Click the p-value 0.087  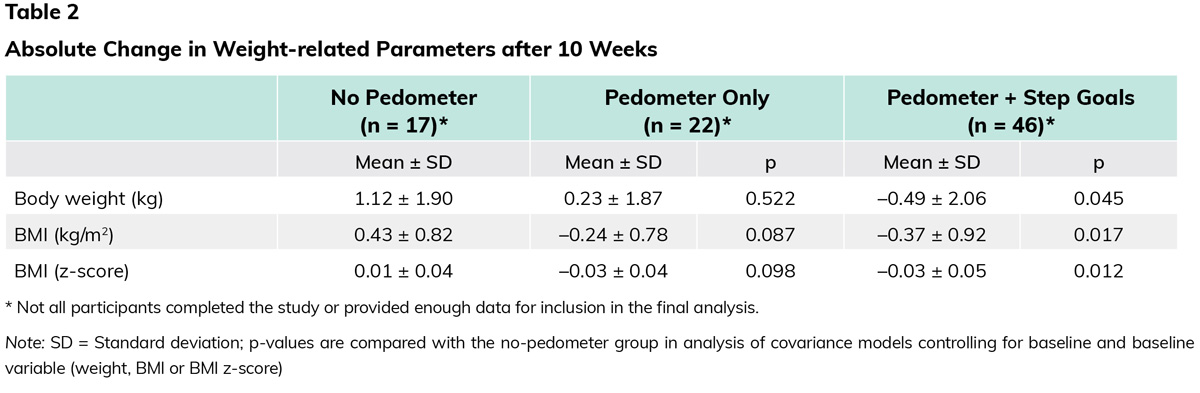(770, 235)
